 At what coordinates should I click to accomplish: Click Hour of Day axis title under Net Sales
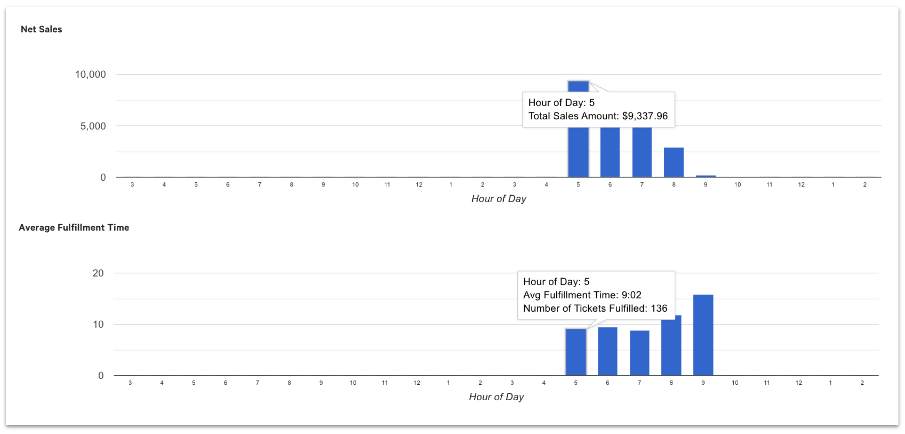click(x=498, y=198)
